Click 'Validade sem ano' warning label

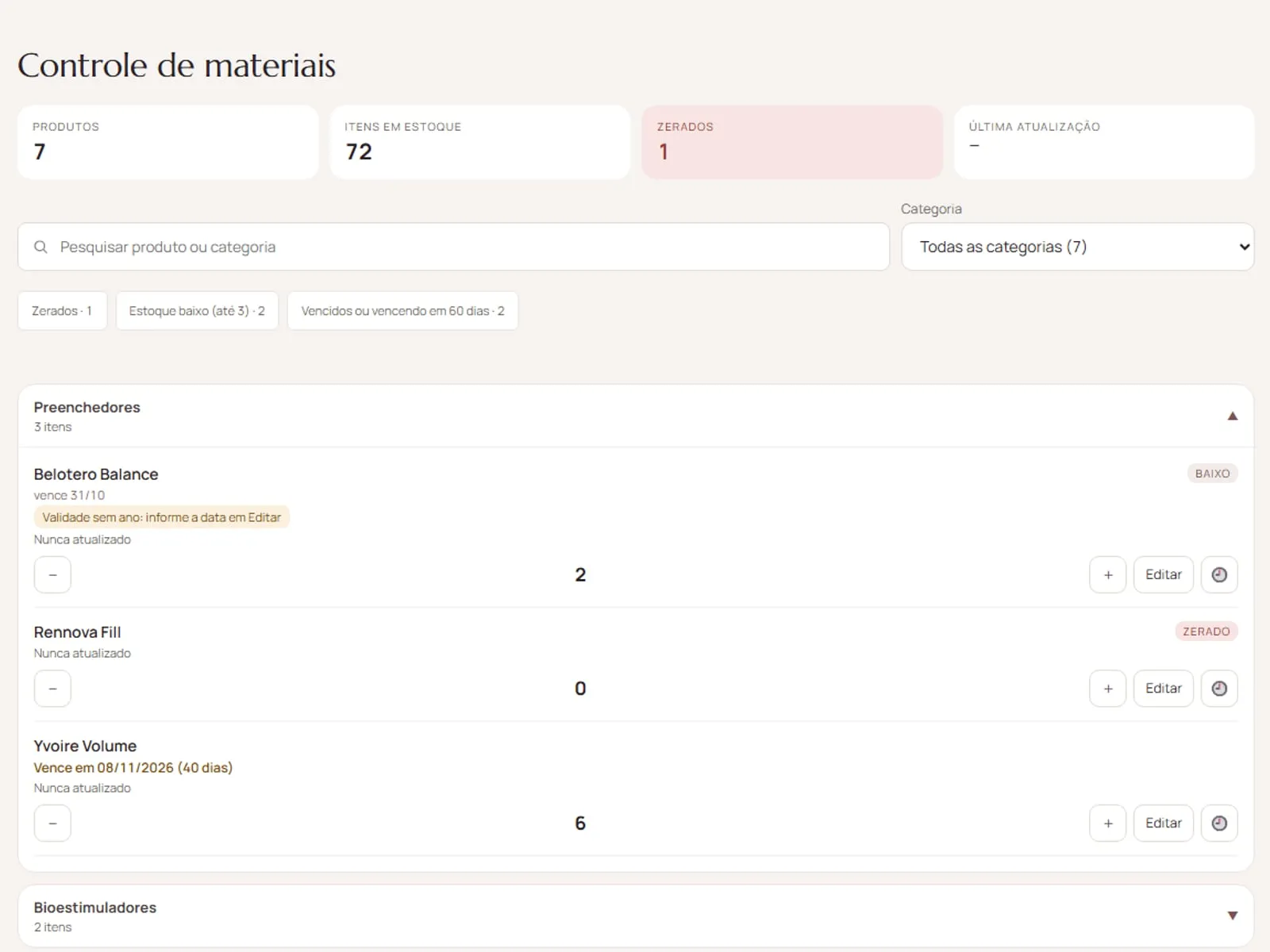pyautogui.click(x=161, y=517)
